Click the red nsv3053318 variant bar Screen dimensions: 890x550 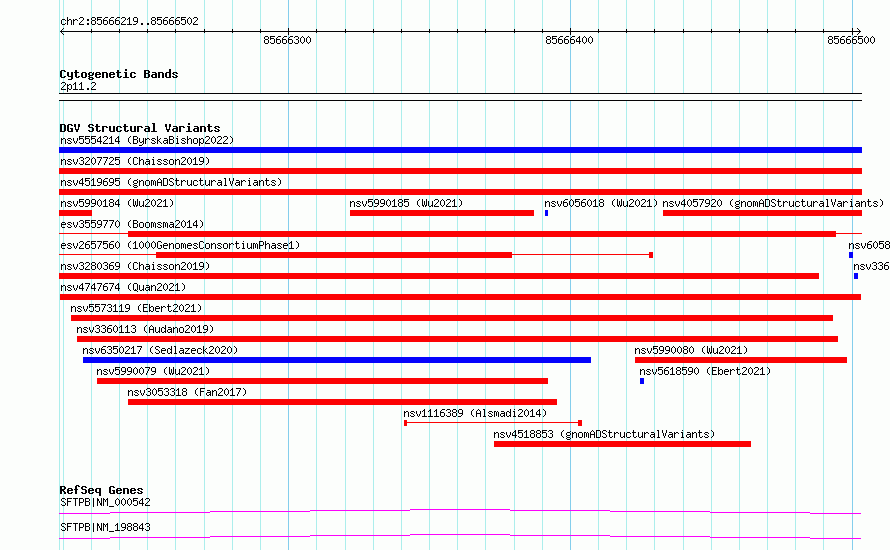pos(342,402)
